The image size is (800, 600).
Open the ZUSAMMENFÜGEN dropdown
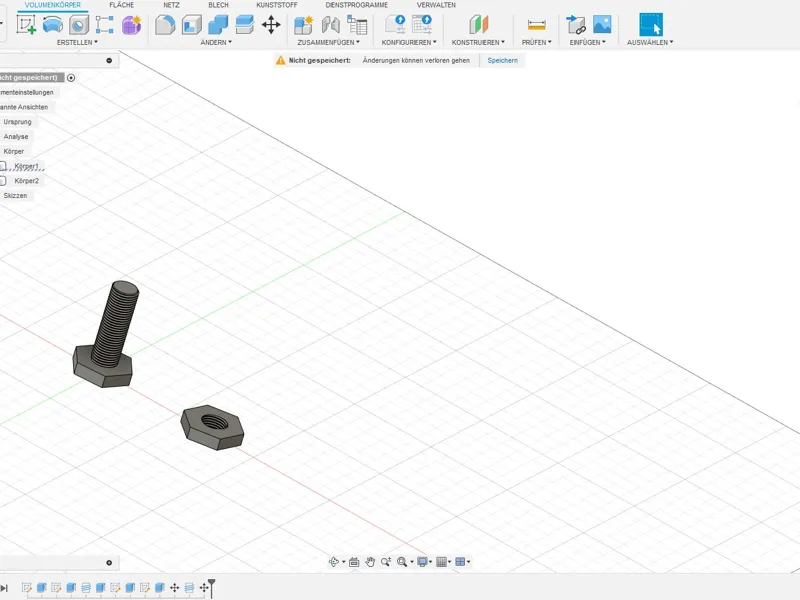pyautogui.click(x=329, y=42)
